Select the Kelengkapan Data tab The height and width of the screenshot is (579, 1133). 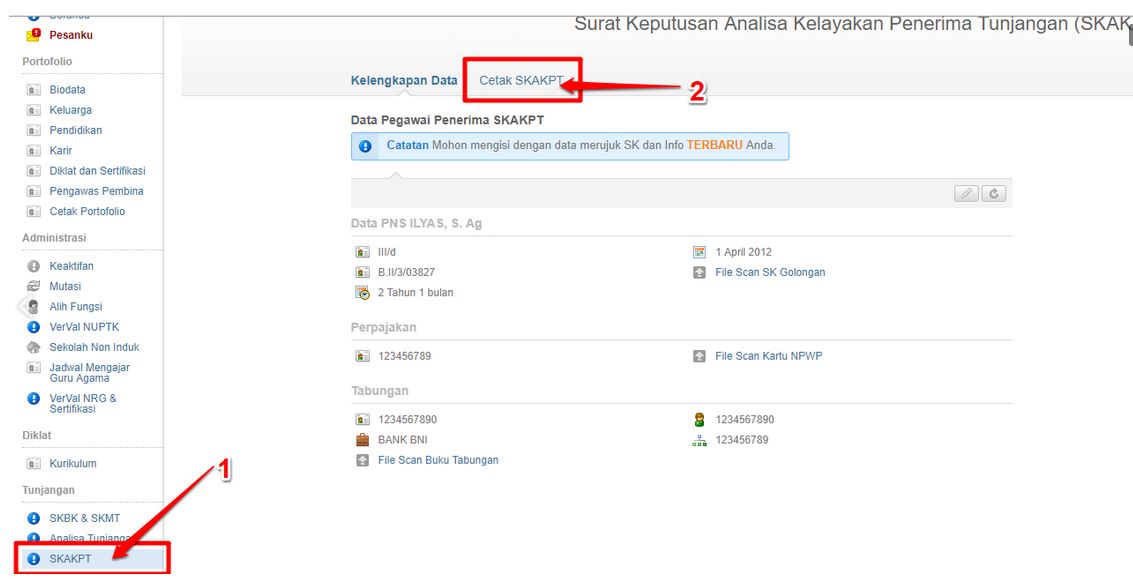tap(404, 80)
